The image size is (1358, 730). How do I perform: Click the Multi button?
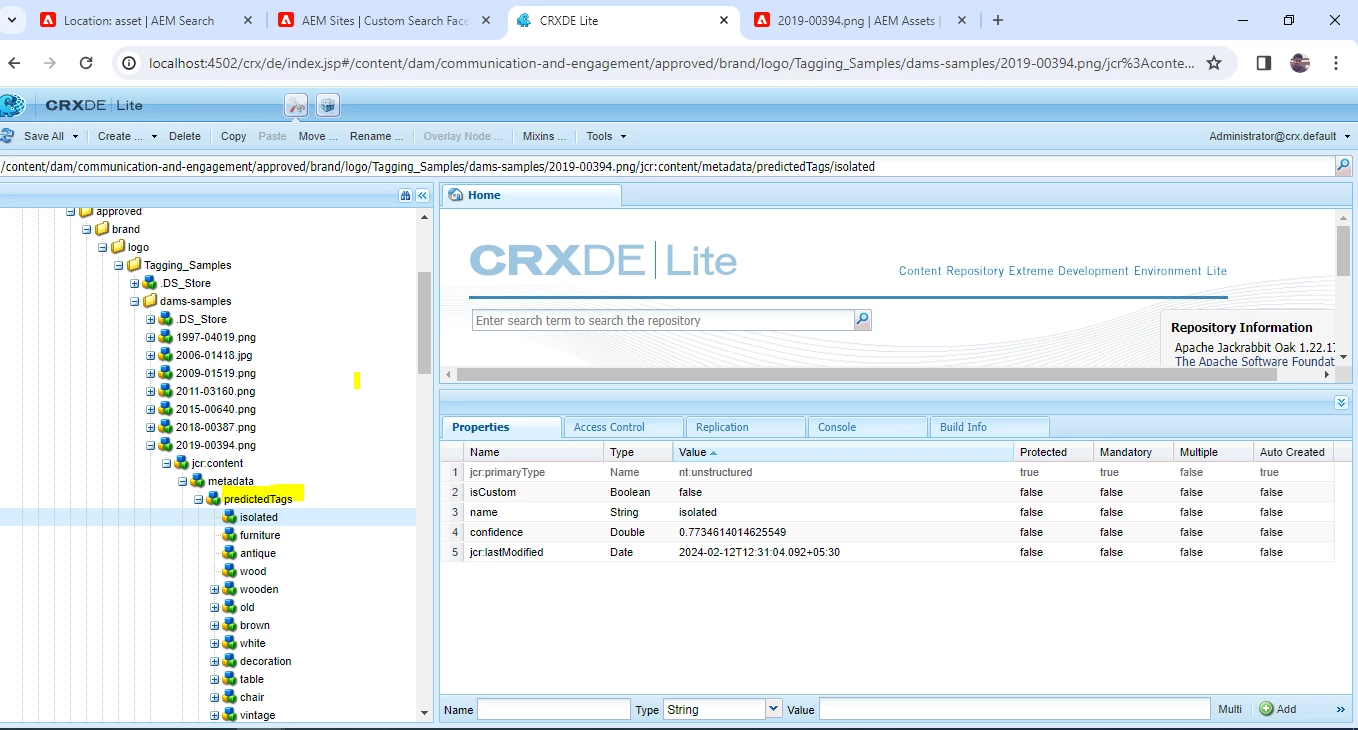pos(1230,709)
